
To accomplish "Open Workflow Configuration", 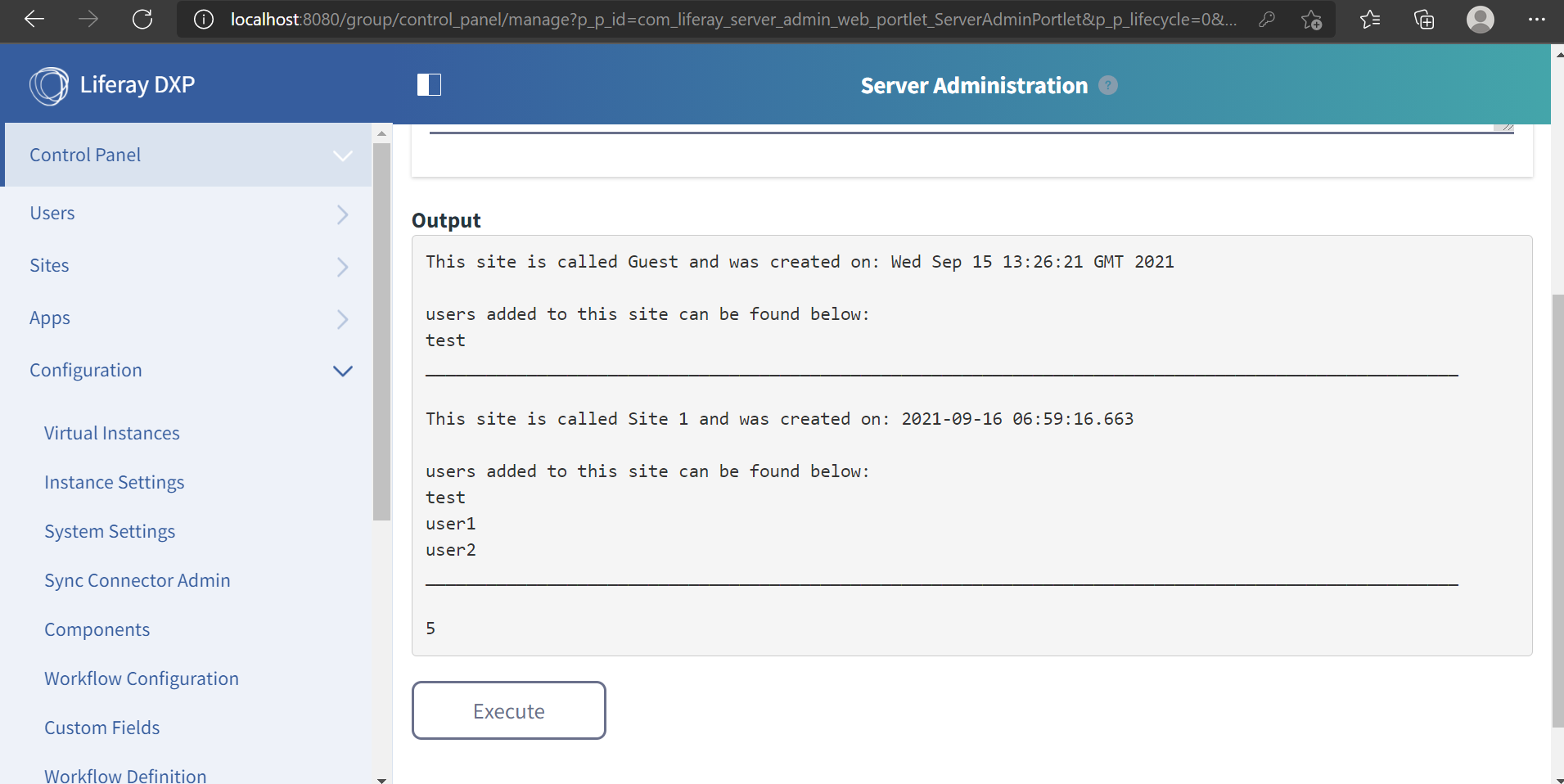I will pos(142,679).
